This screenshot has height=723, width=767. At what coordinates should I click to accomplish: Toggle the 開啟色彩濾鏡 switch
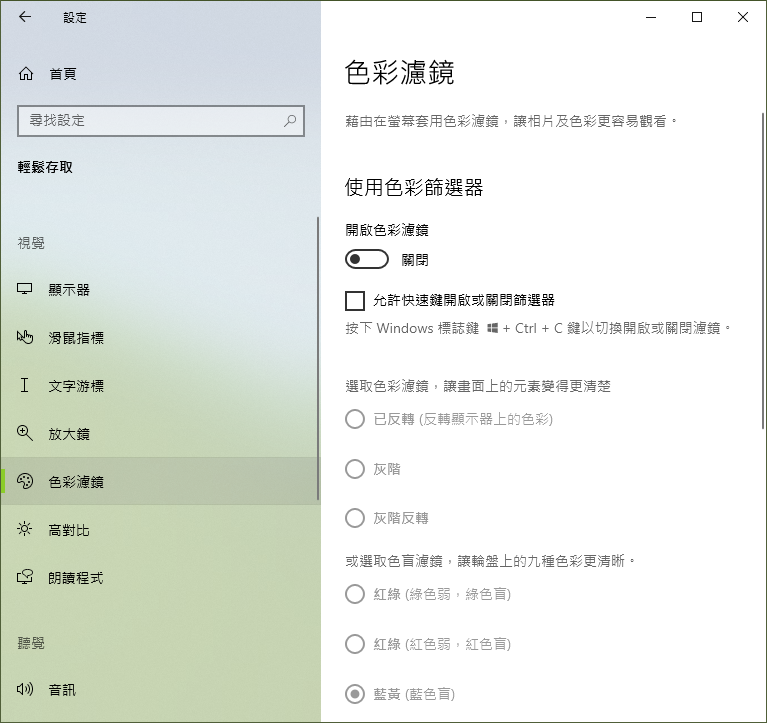367,259
